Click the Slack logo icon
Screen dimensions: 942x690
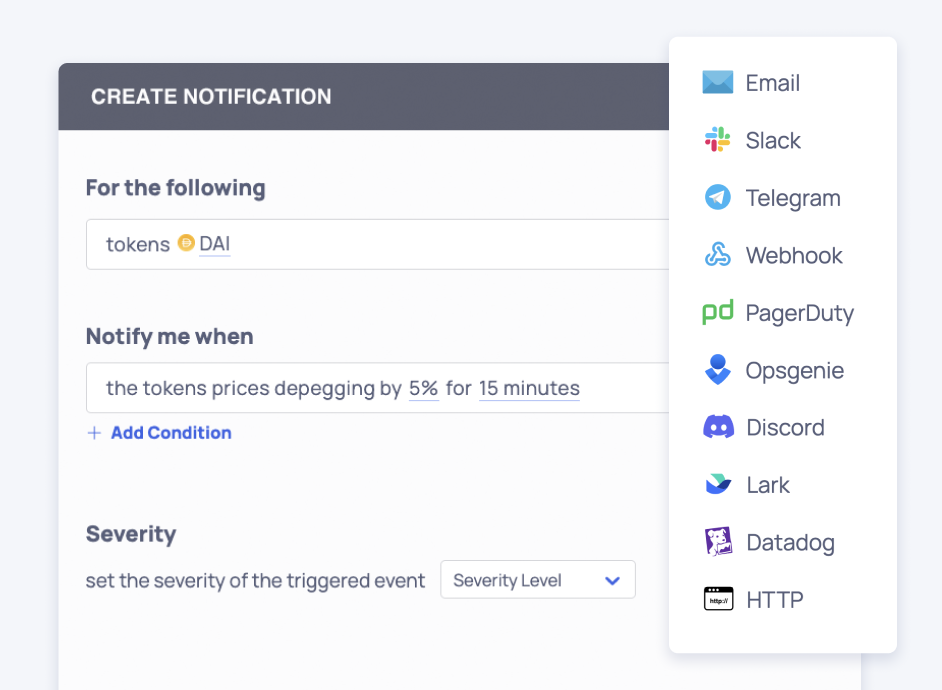click(718, 140)
